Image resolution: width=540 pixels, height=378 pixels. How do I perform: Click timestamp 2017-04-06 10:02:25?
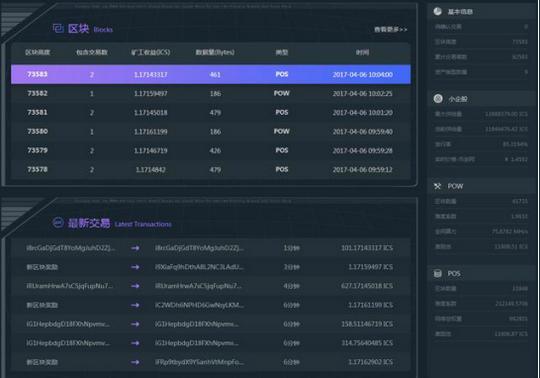pyautogui.click(x=362, y=94)
